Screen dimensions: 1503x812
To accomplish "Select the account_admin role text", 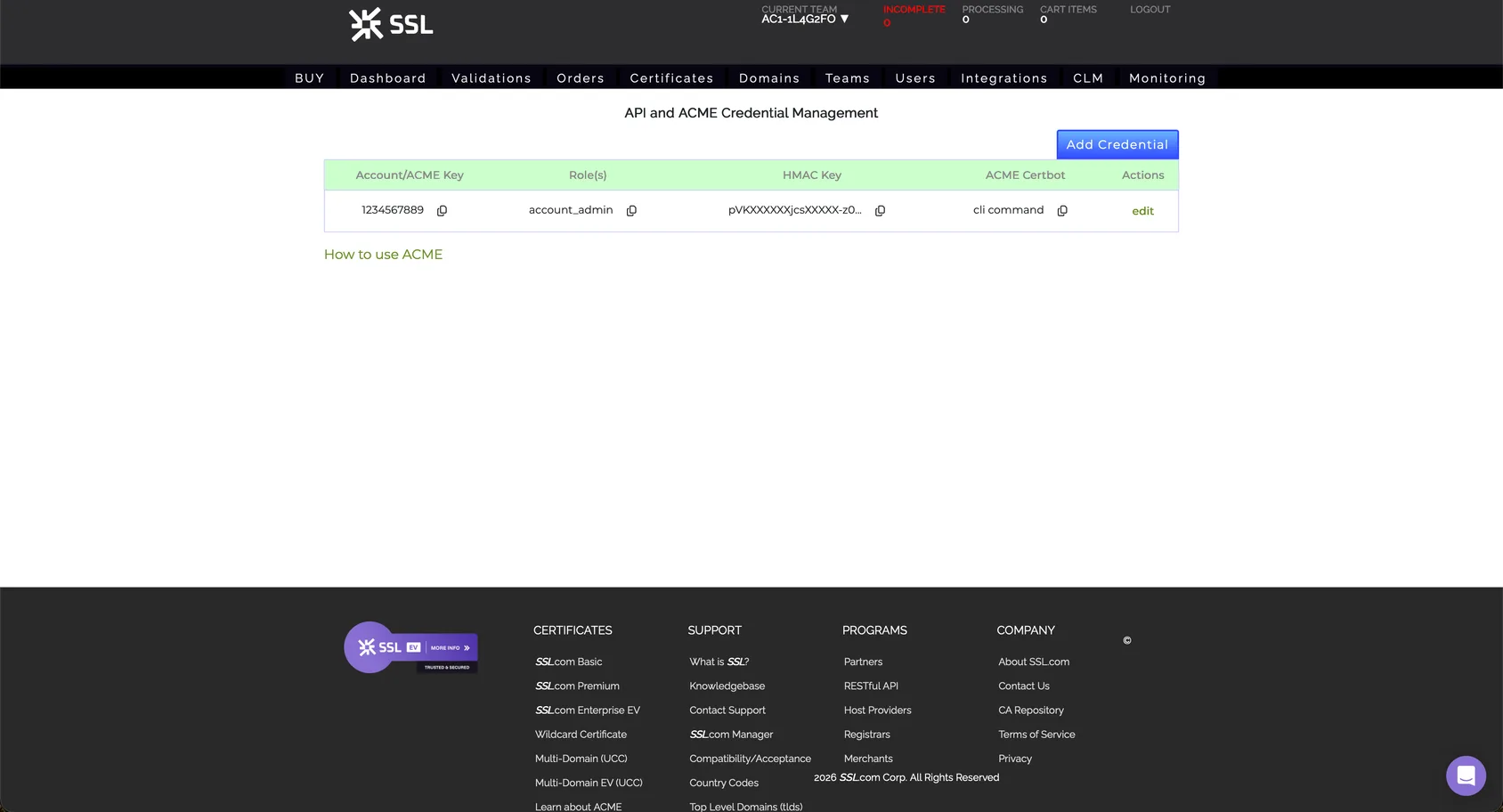I will [571, 210].
